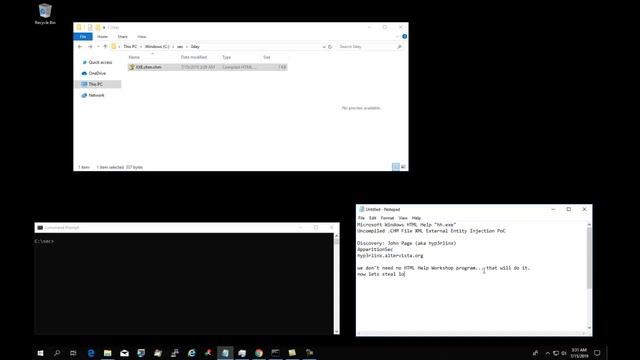Click Notepad vertical scrollbar thumb

589,258
